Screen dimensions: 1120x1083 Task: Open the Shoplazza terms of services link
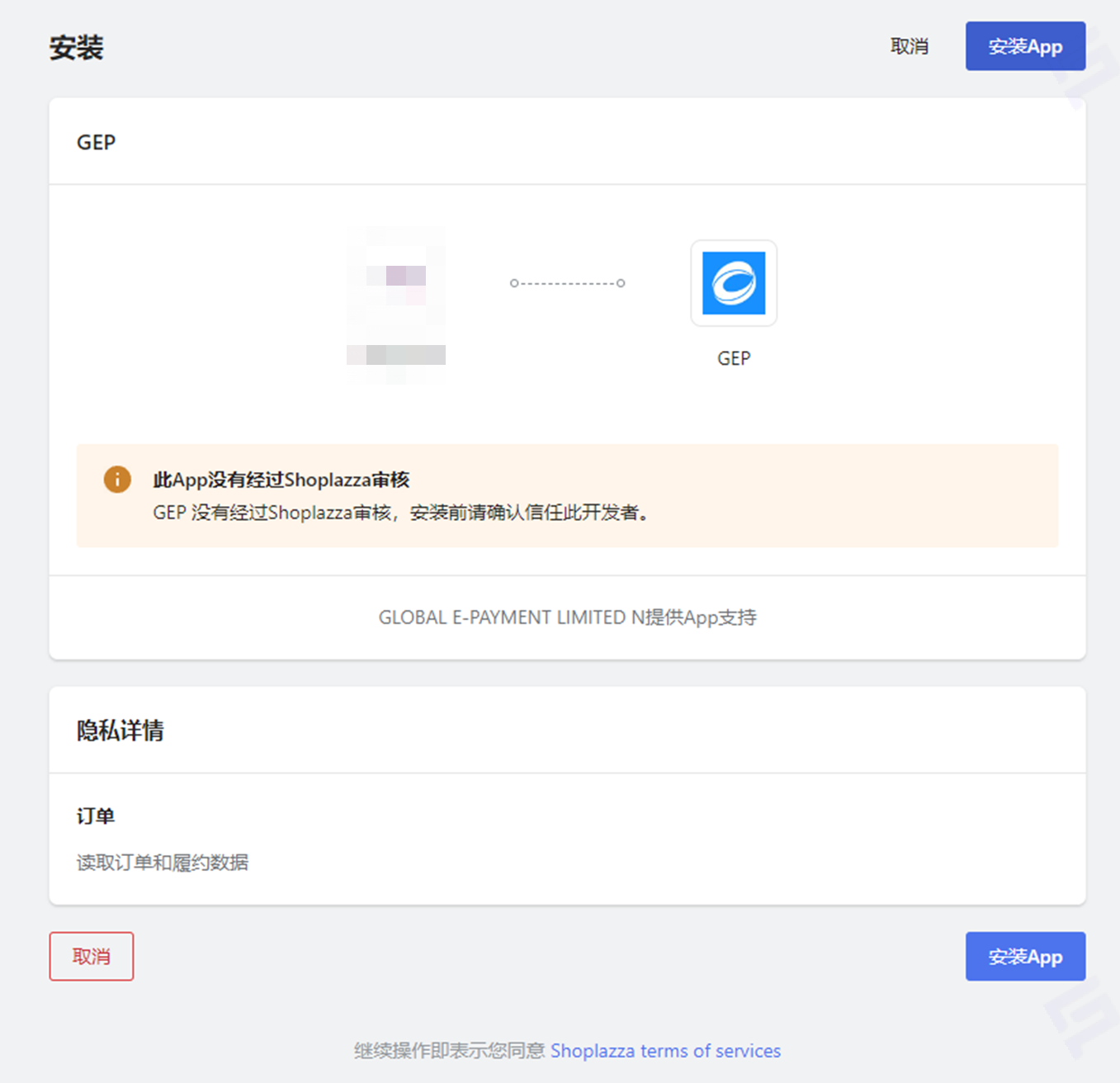point(665,1050)
